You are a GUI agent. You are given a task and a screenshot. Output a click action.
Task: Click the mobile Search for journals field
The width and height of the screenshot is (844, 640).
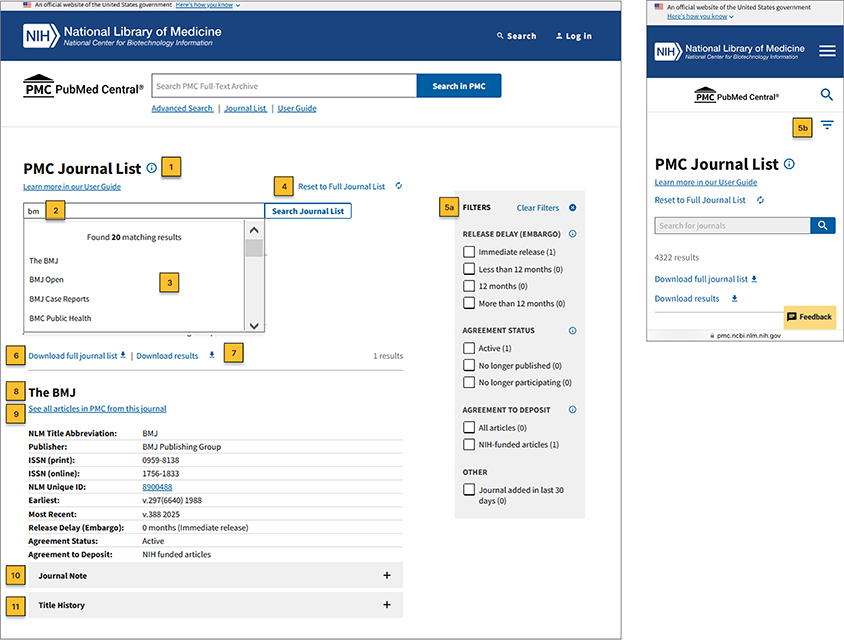click(x=733, y=226)
